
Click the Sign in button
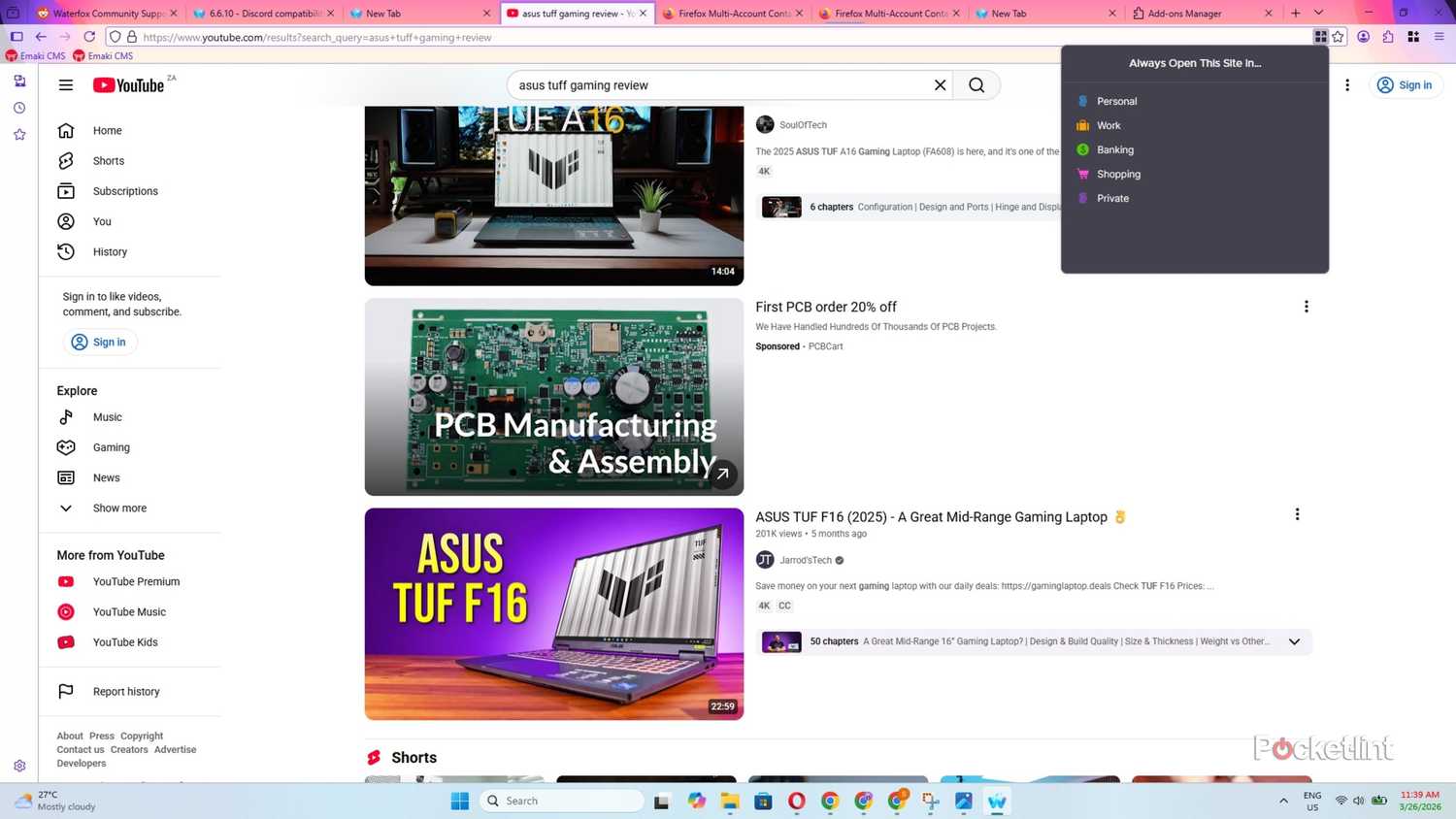(1406, 85)
